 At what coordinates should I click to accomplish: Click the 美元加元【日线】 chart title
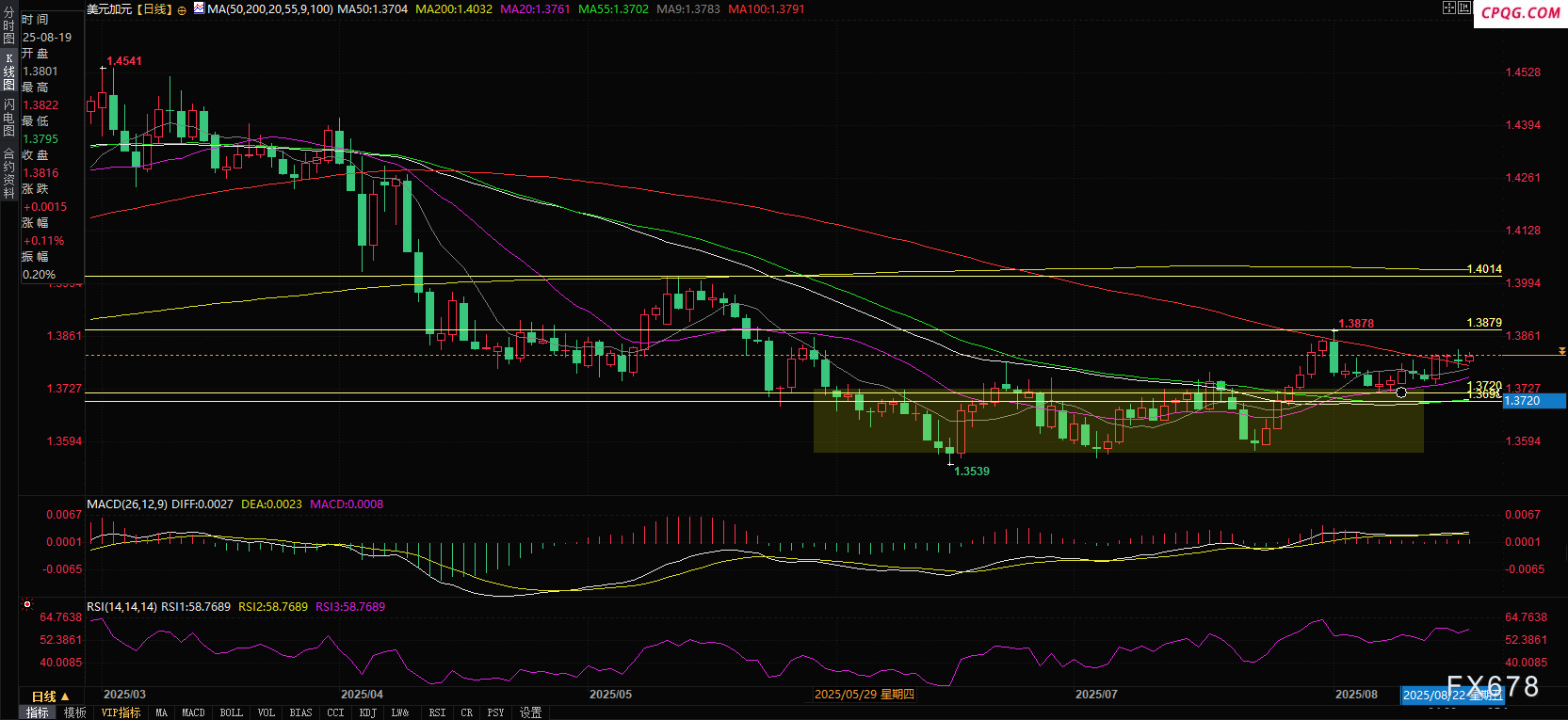point(130,9)
